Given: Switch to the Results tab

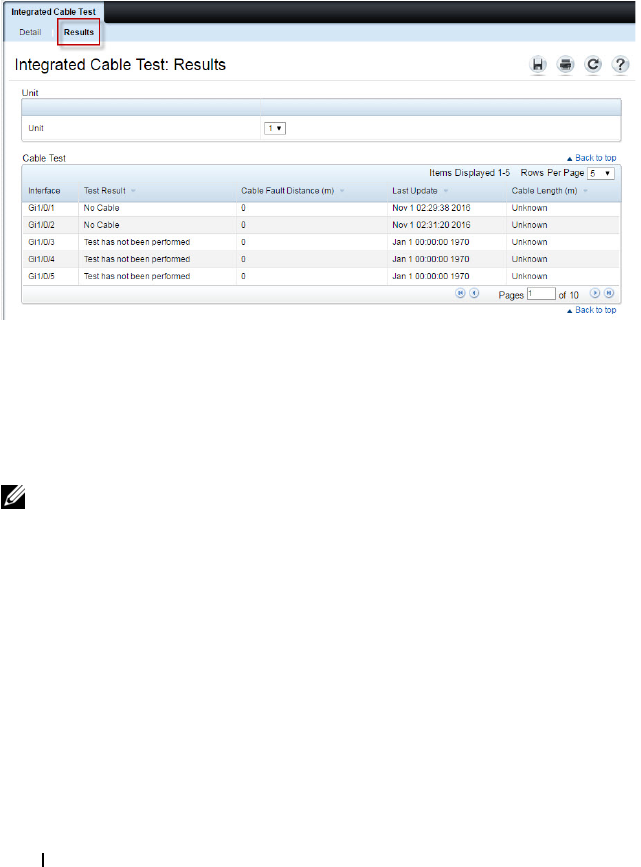Looking at the screenshot, I should coord(79,32).
